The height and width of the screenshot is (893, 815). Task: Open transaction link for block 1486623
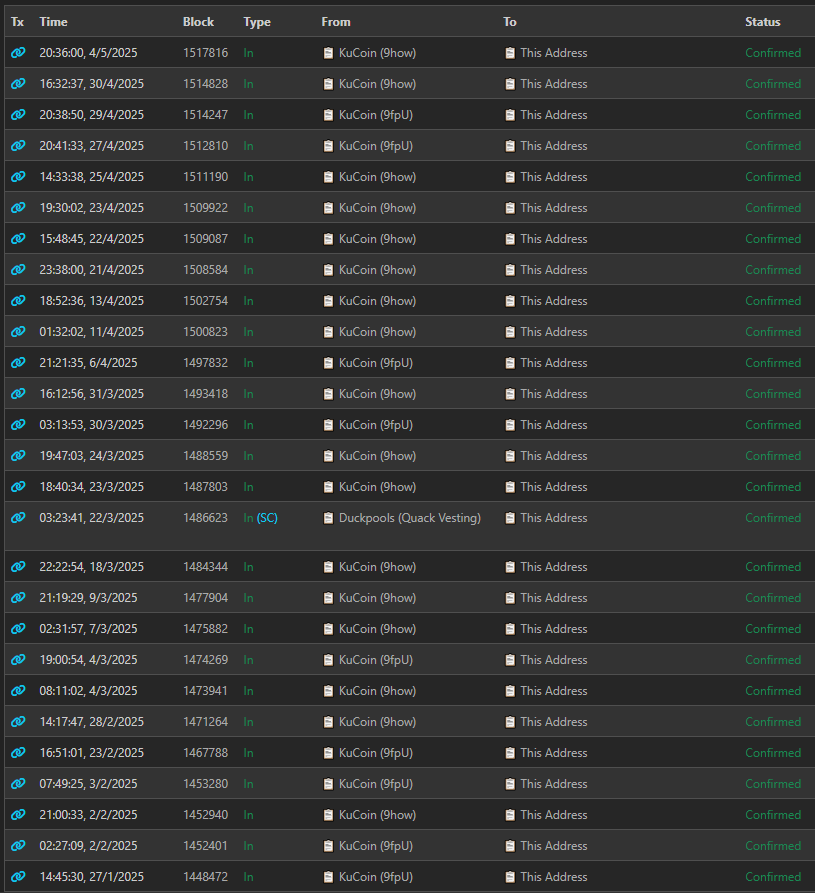click(x=18, y=518)
